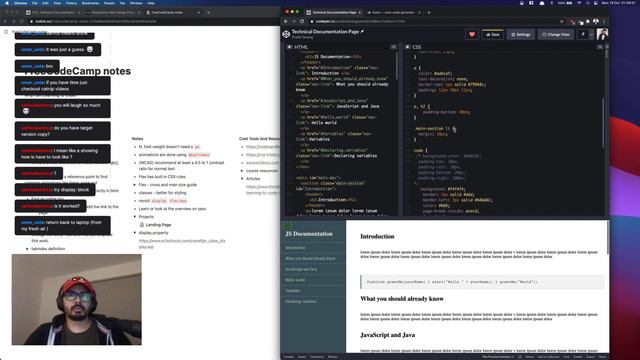Viewport: 640px width, 360px height.
Task: Click the CSS editor settings gear icon
Action: 408,47
